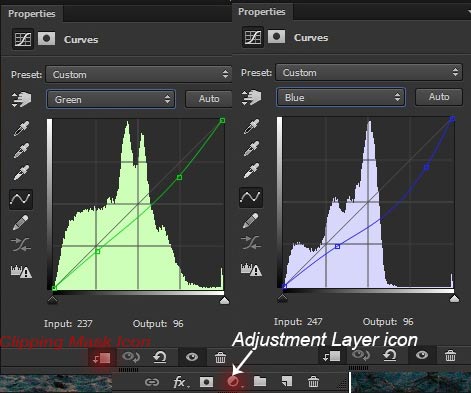This screenshot has width=471, height=393.
Task: Expand the left Preset Custom dropdown
Action: coord(139,74)
